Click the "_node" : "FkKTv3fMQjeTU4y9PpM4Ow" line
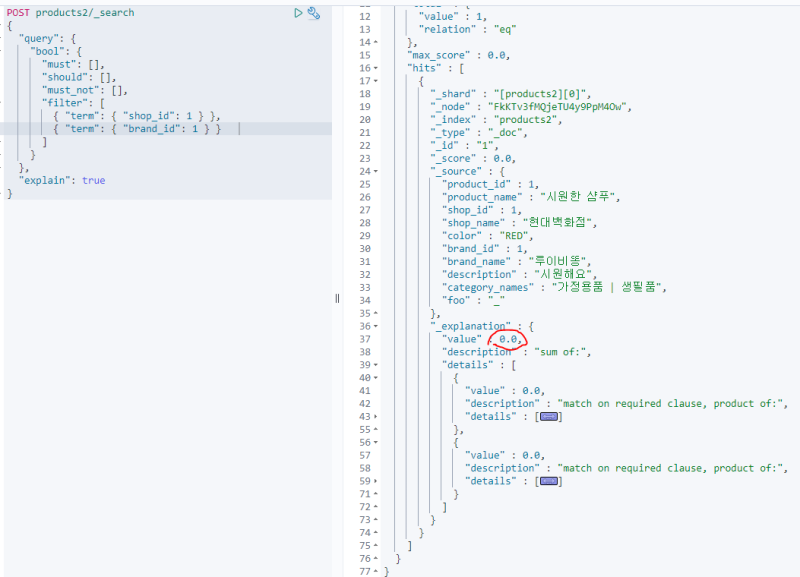 pyautogui.click(x=531, y=107)
